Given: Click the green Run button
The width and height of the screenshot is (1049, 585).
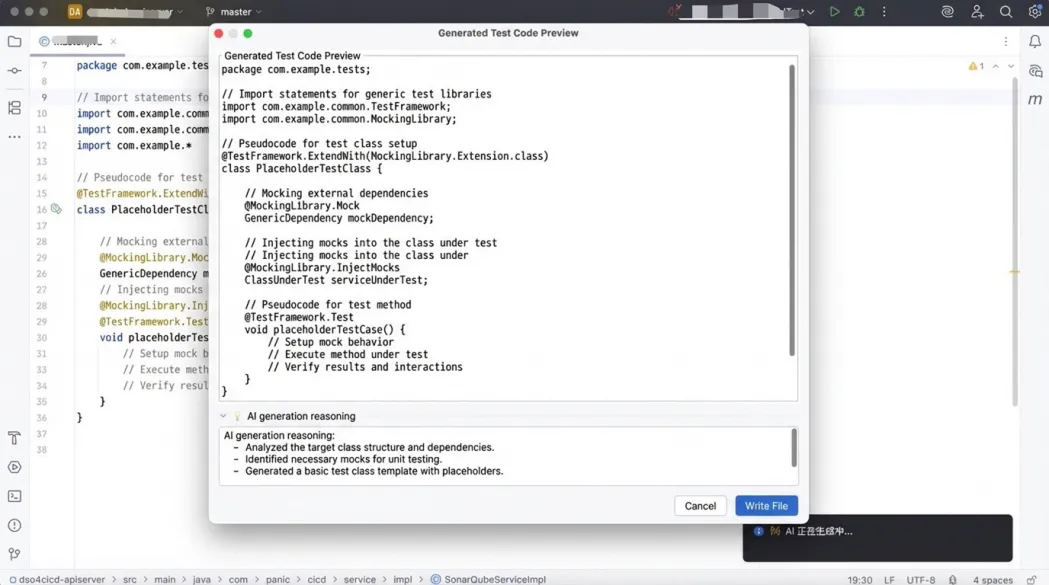Looking at the screenshot, I should 834,12.
